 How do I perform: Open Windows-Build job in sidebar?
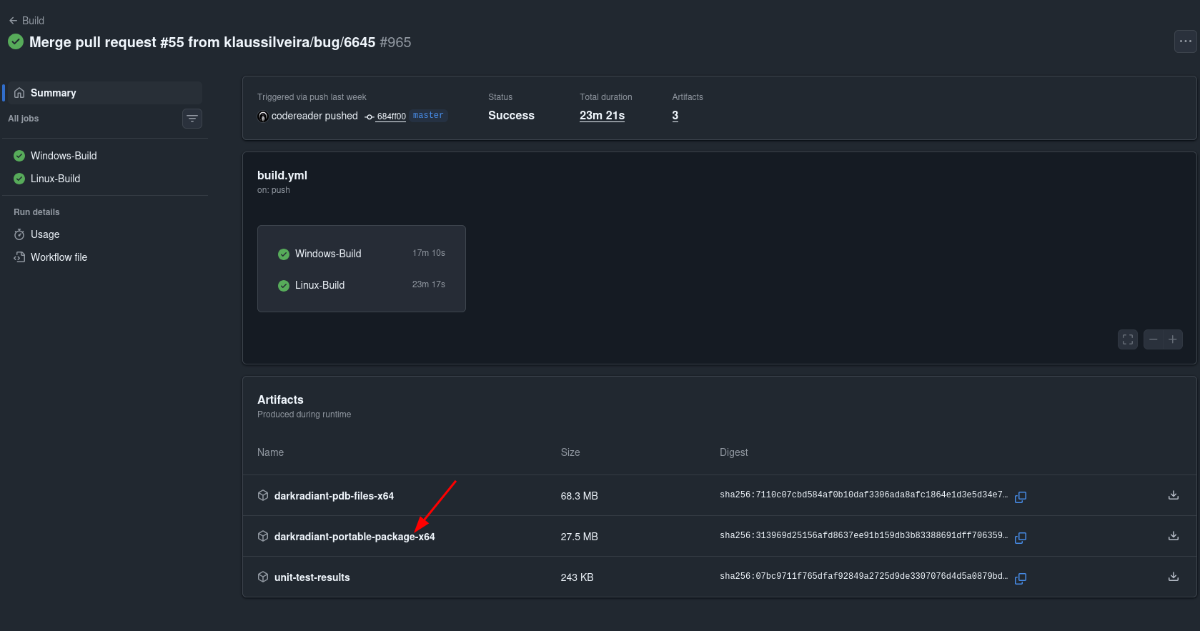coord(63,156)
